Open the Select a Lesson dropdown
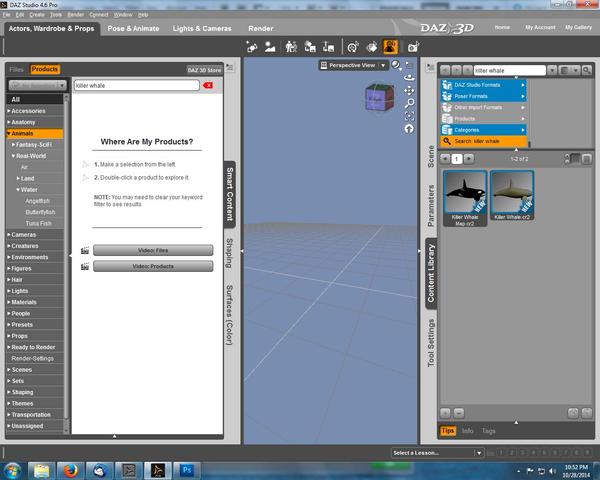The height and width of the screenshot is (480, 600). (x=437, y=453)
